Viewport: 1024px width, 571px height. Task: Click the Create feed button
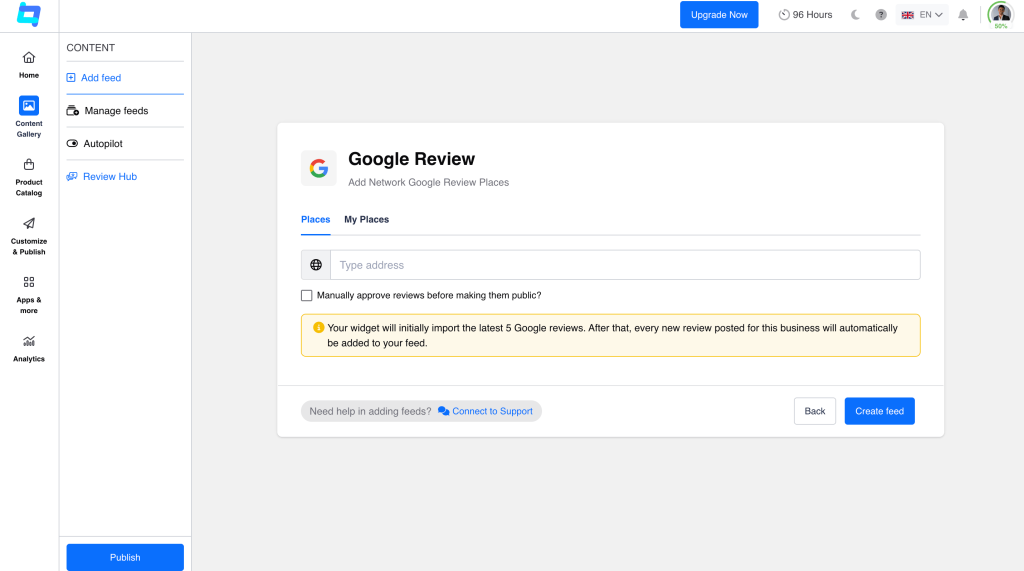(x=879, y=411)
